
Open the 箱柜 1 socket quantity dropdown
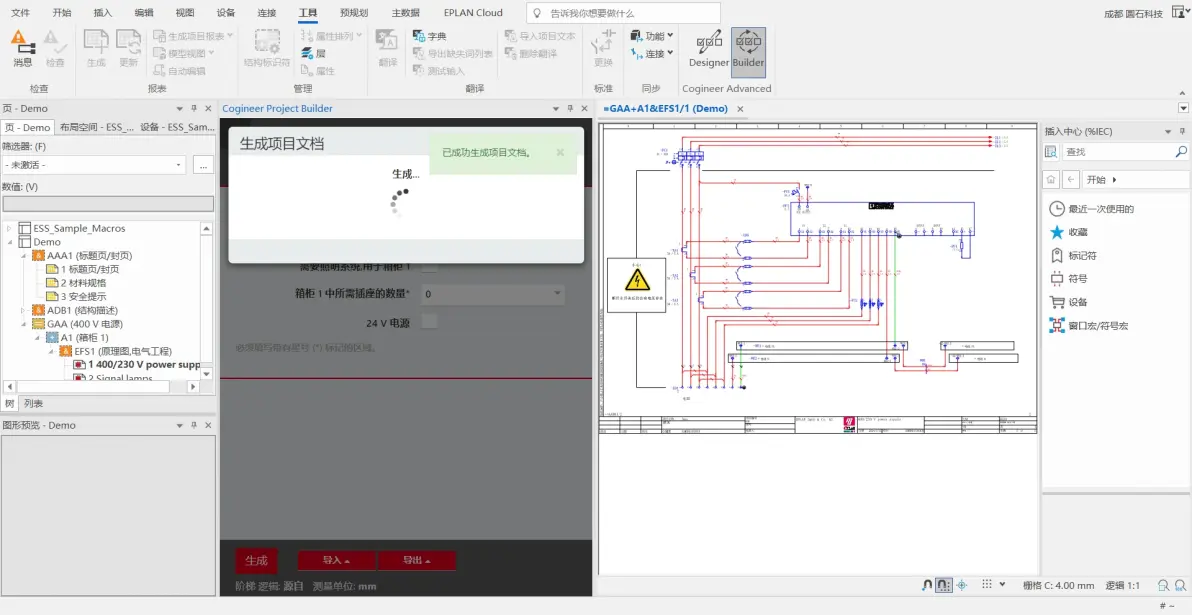[x=492, y=294]
